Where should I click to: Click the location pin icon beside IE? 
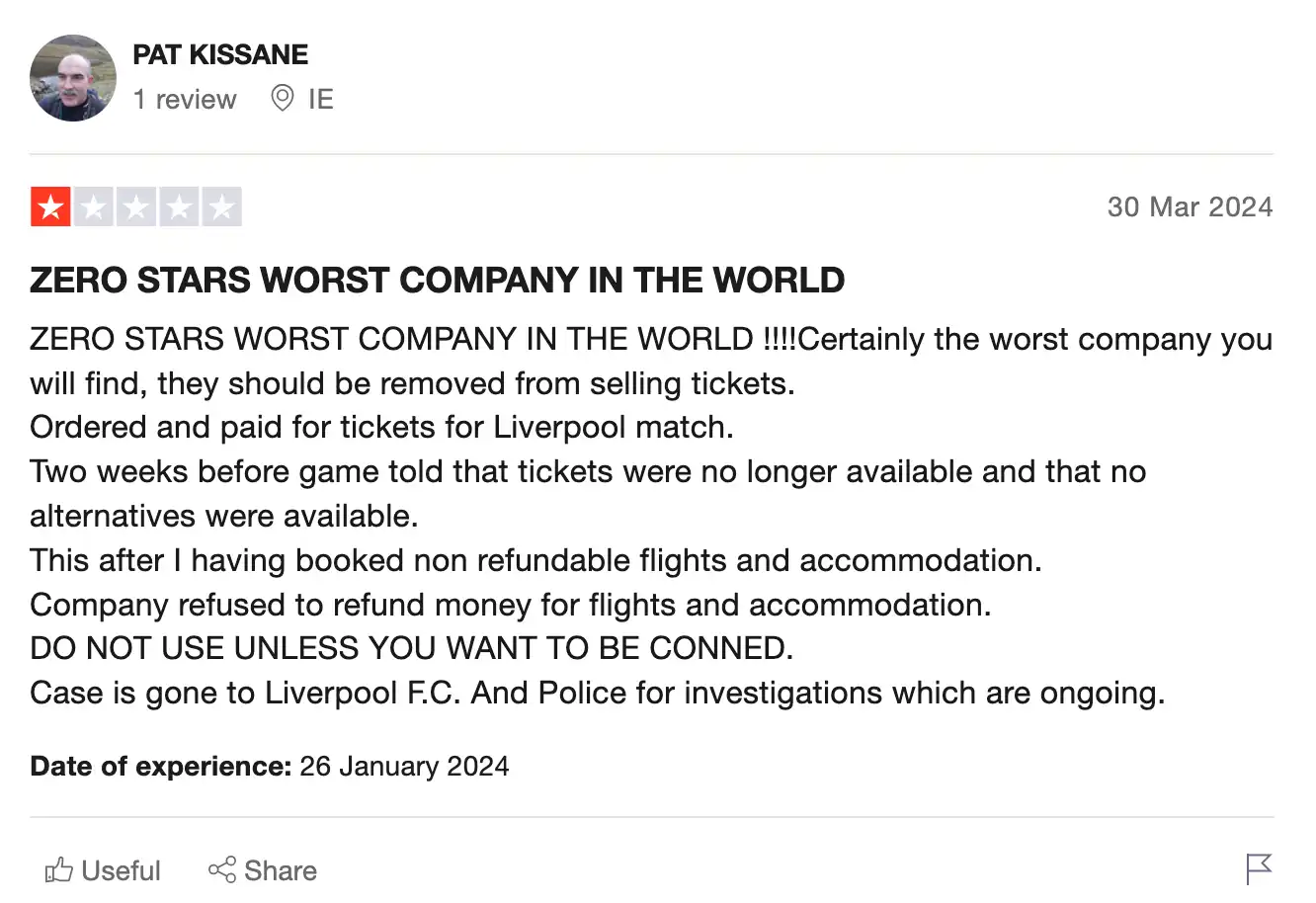(x=282, y=98)
